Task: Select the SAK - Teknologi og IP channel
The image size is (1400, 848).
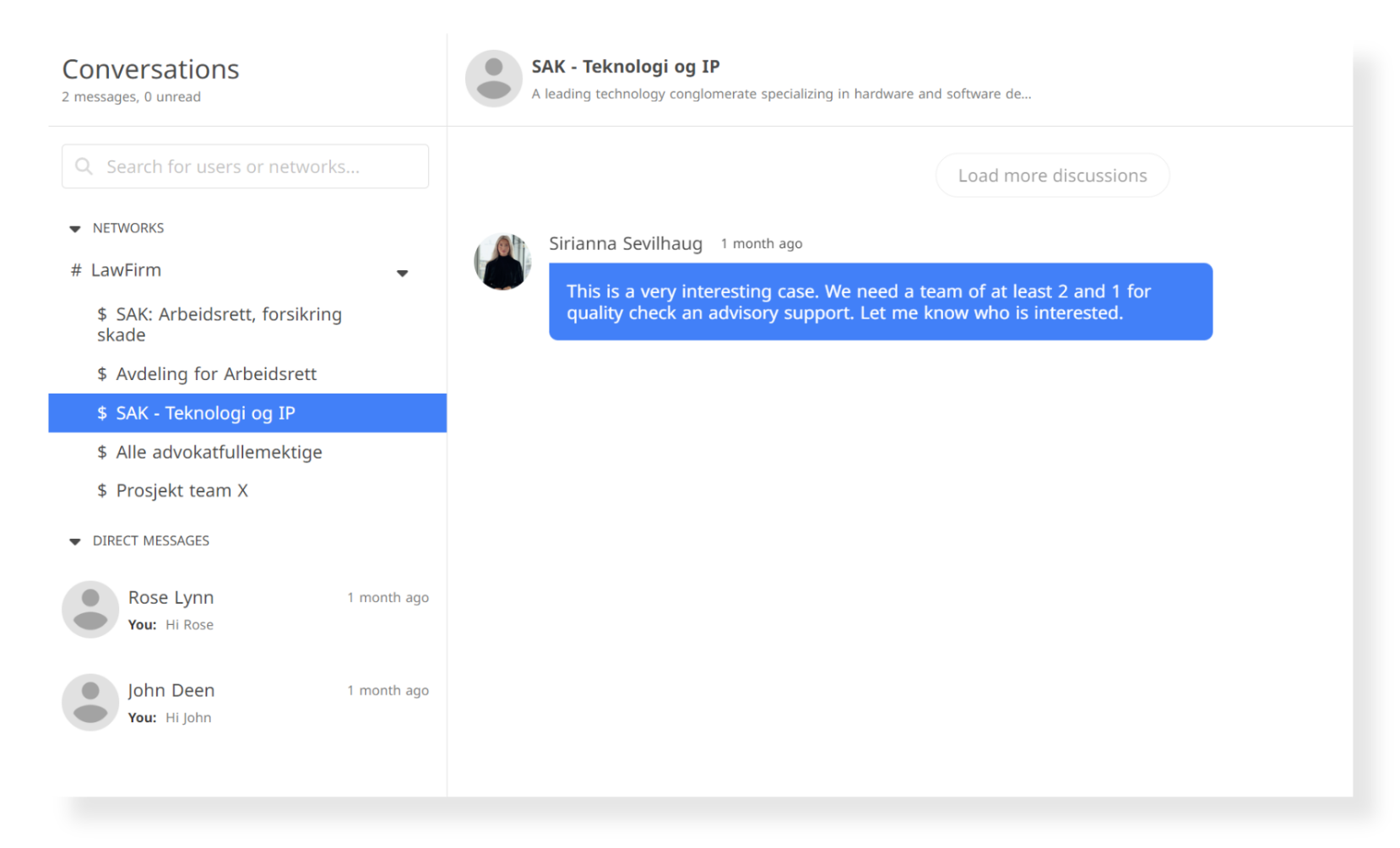Action: pos(247,413)
